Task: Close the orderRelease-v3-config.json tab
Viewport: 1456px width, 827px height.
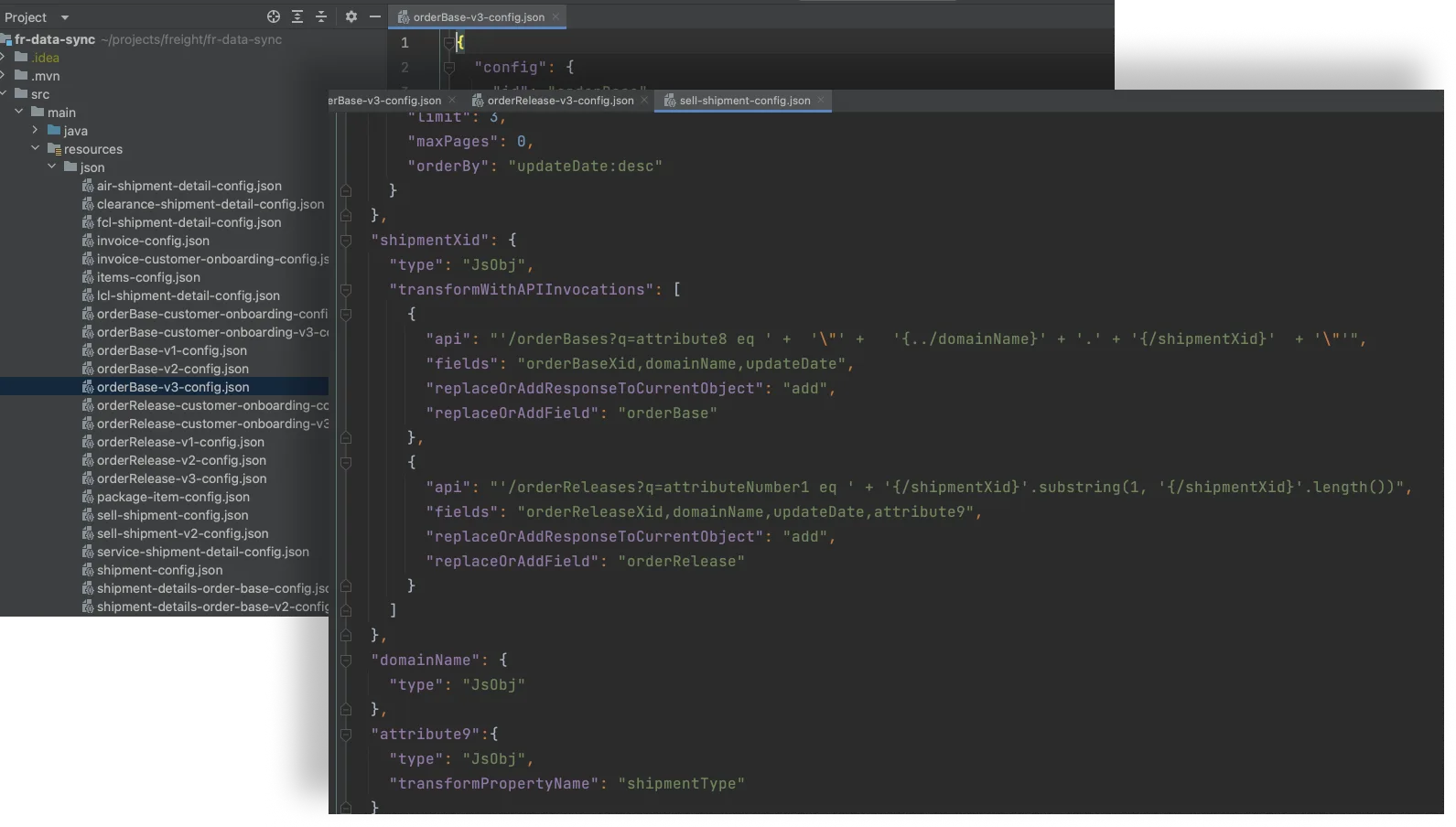Action: (x=644, y=100)
